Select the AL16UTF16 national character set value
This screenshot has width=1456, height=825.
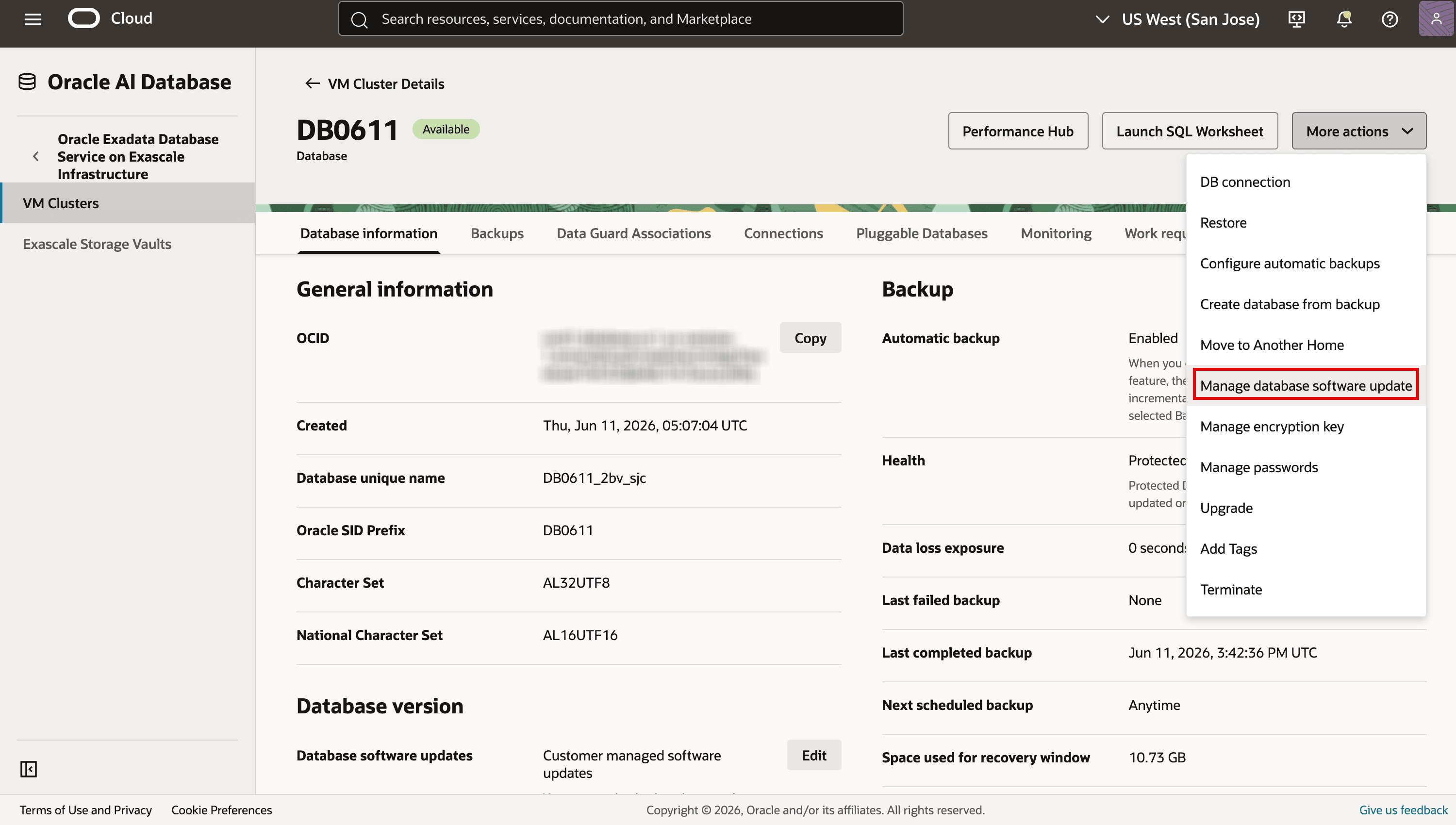(580, 635)
